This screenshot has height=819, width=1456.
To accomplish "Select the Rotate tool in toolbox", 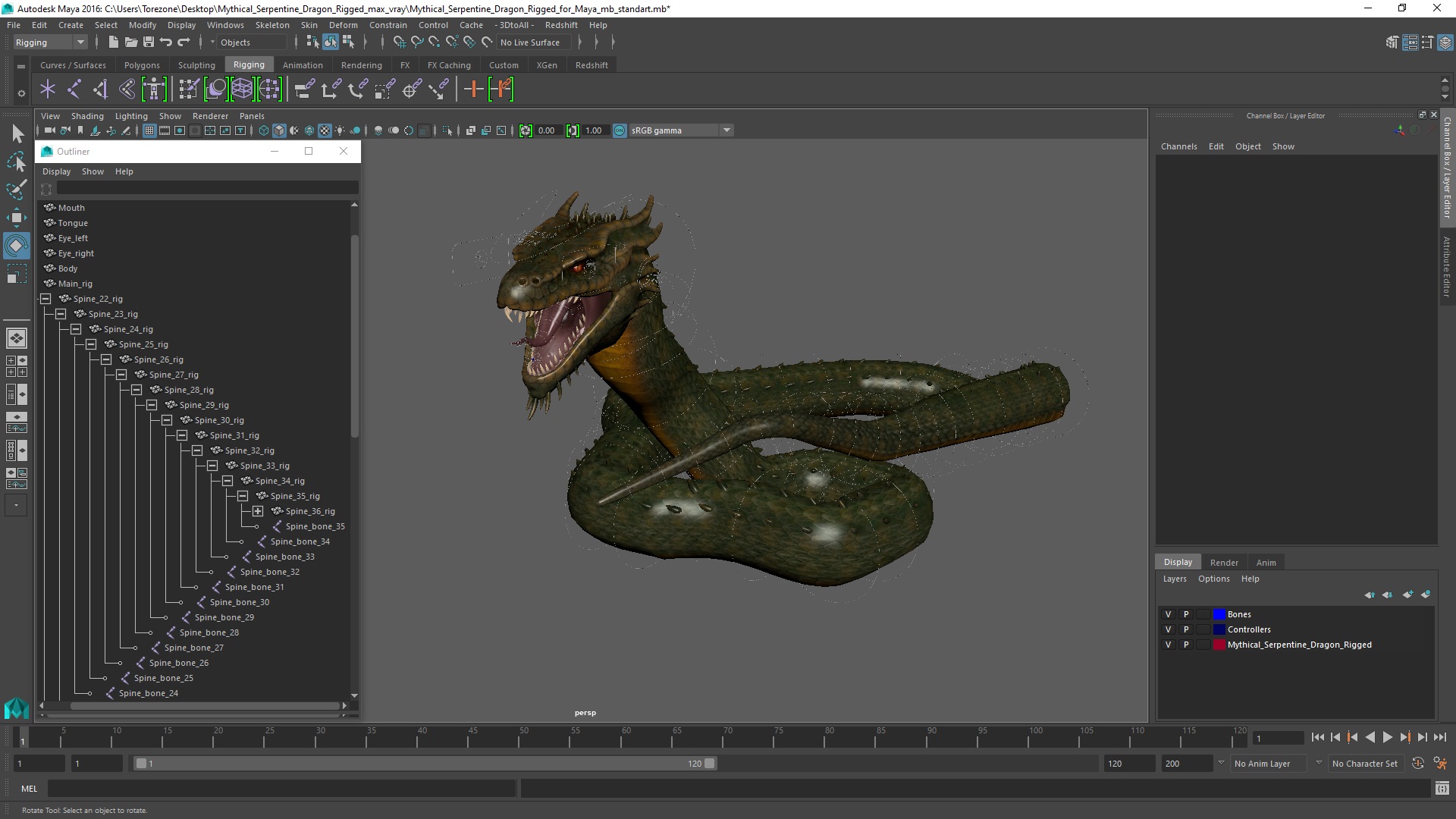I will (x=17, y=246).
